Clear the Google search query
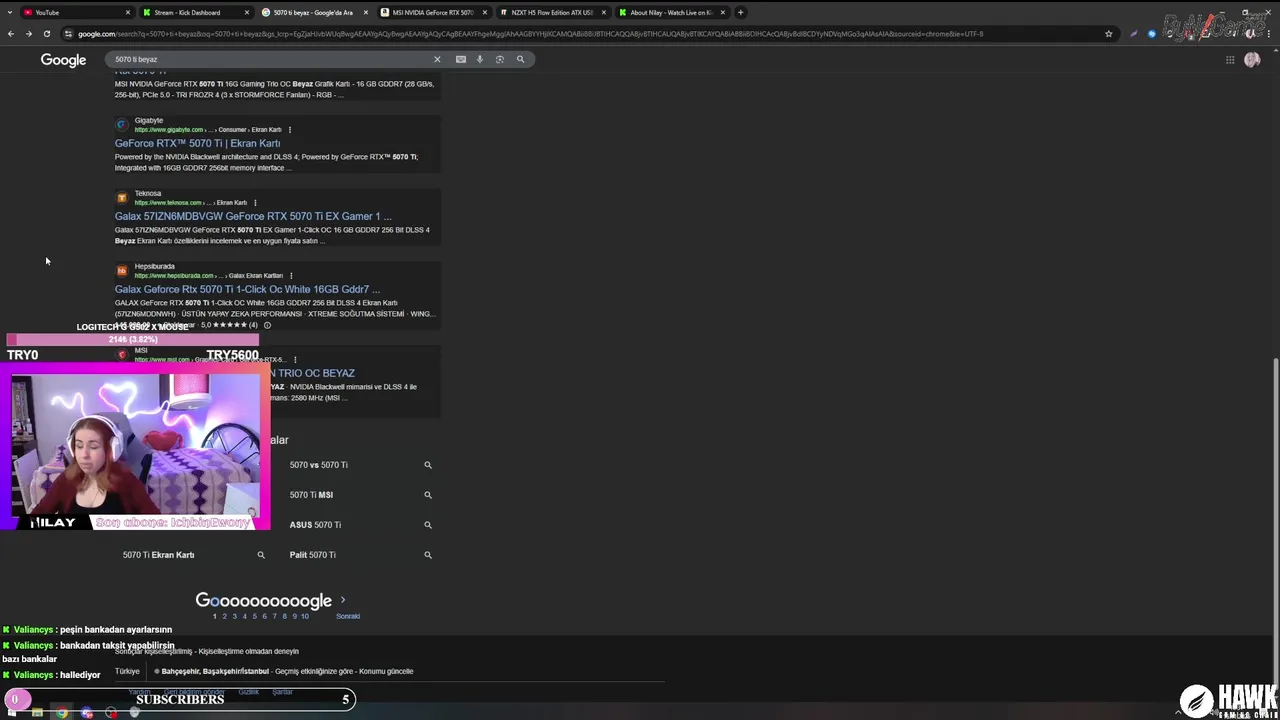 [437, 59]
